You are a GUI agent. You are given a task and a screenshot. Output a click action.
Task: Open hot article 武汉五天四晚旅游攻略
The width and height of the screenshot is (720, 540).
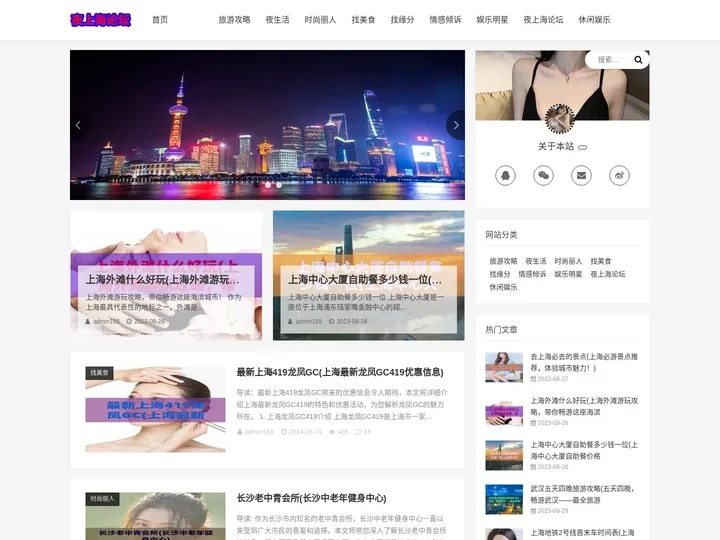click(583, 495)
